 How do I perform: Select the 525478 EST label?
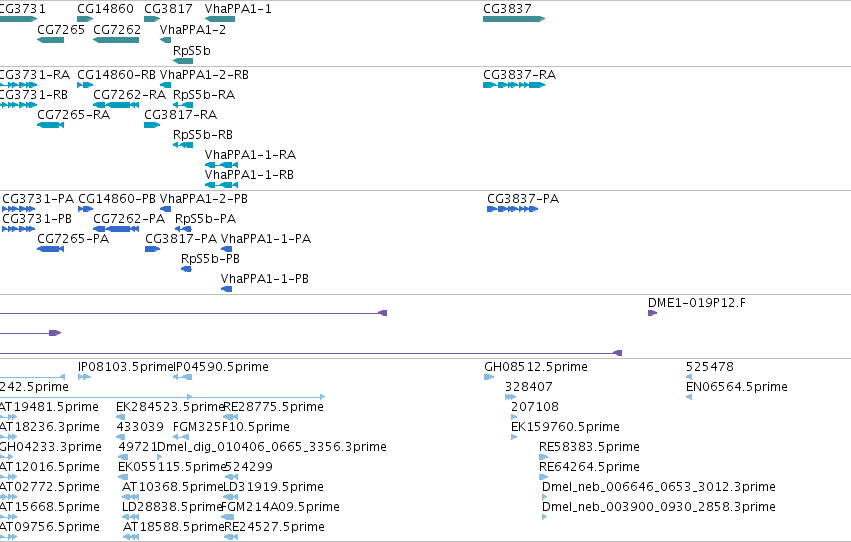point(710,367)
